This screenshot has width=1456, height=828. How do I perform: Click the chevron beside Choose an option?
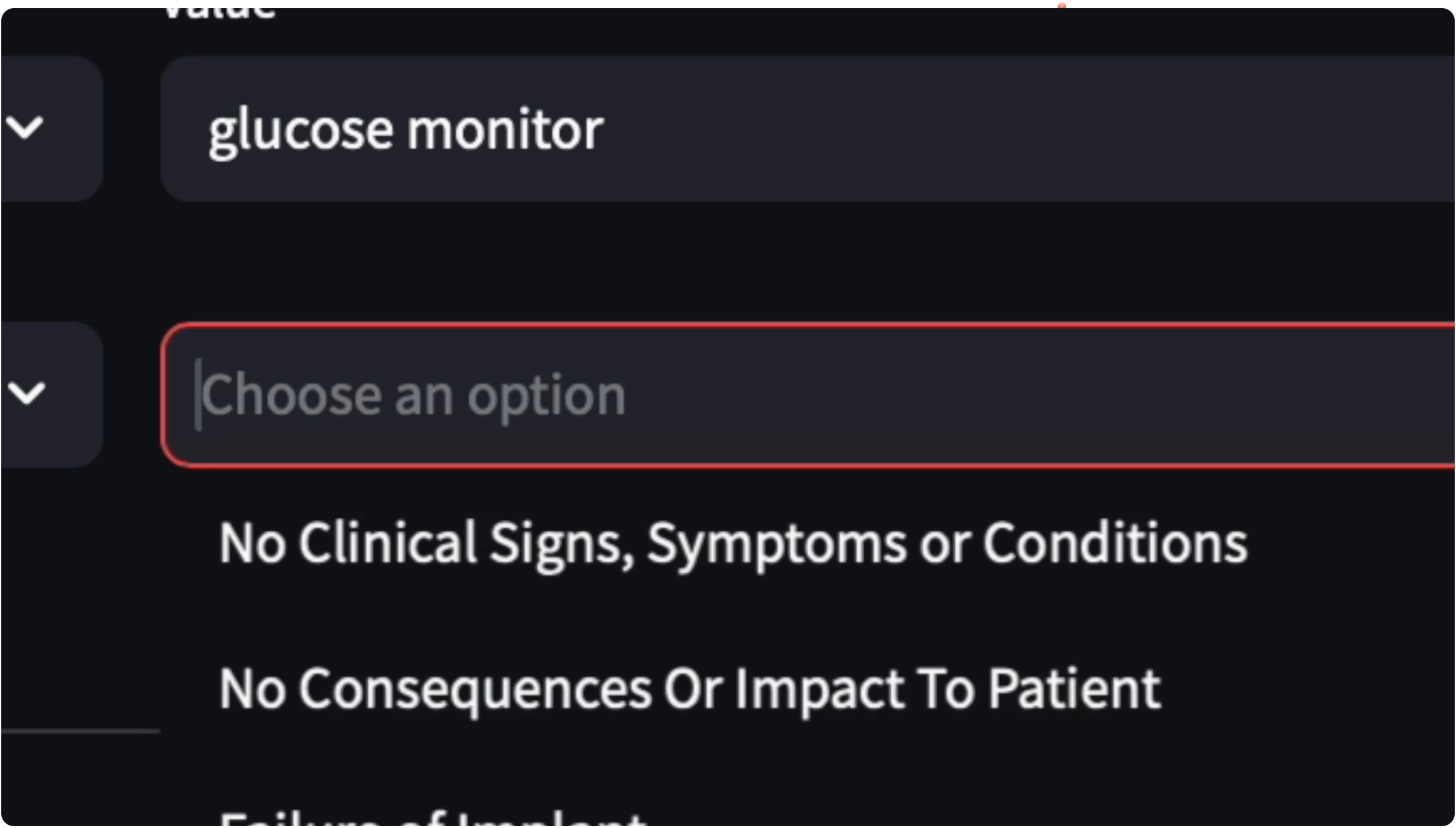pyautogui.click(x=26, y=393)
